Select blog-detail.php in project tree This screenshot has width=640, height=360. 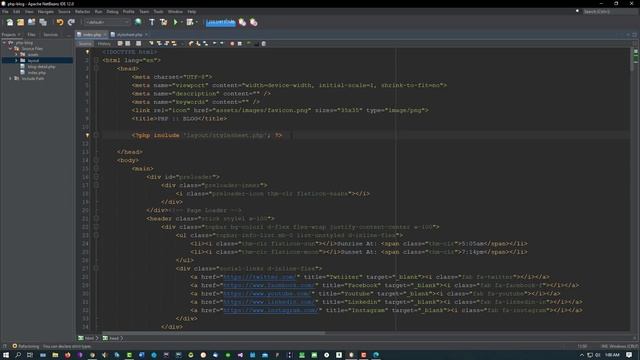click(41, 67)
